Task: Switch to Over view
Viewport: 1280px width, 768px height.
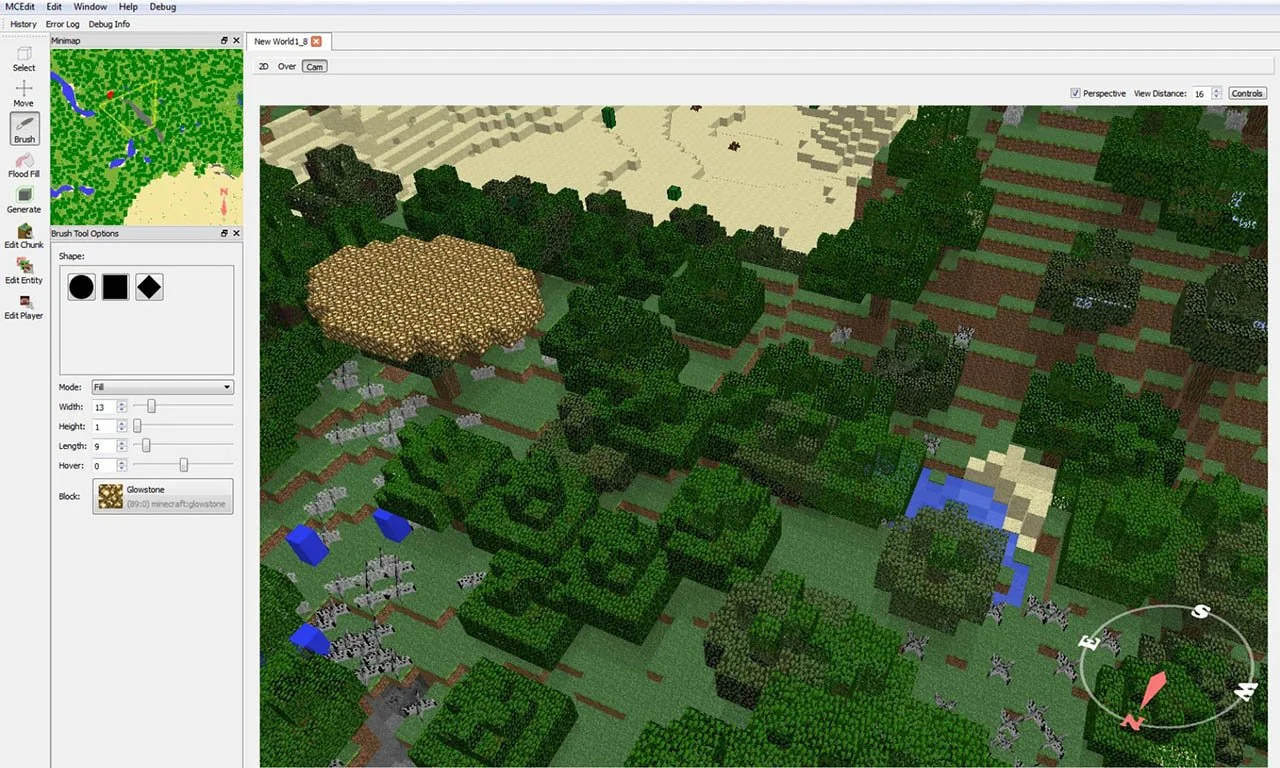Action: click(x=287, y=67)
